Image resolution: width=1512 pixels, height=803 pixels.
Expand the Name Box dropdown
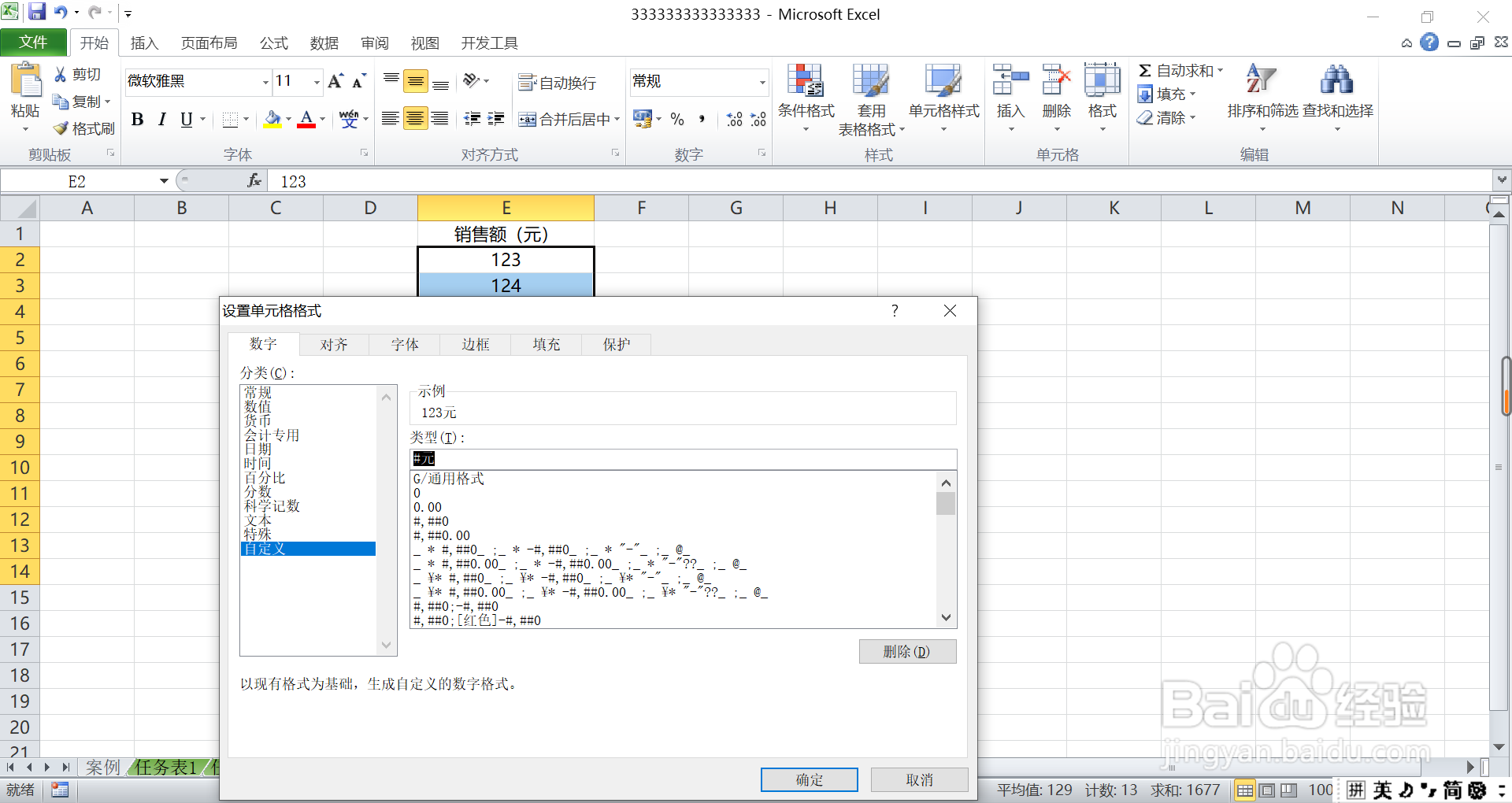(x=164, y=181)
